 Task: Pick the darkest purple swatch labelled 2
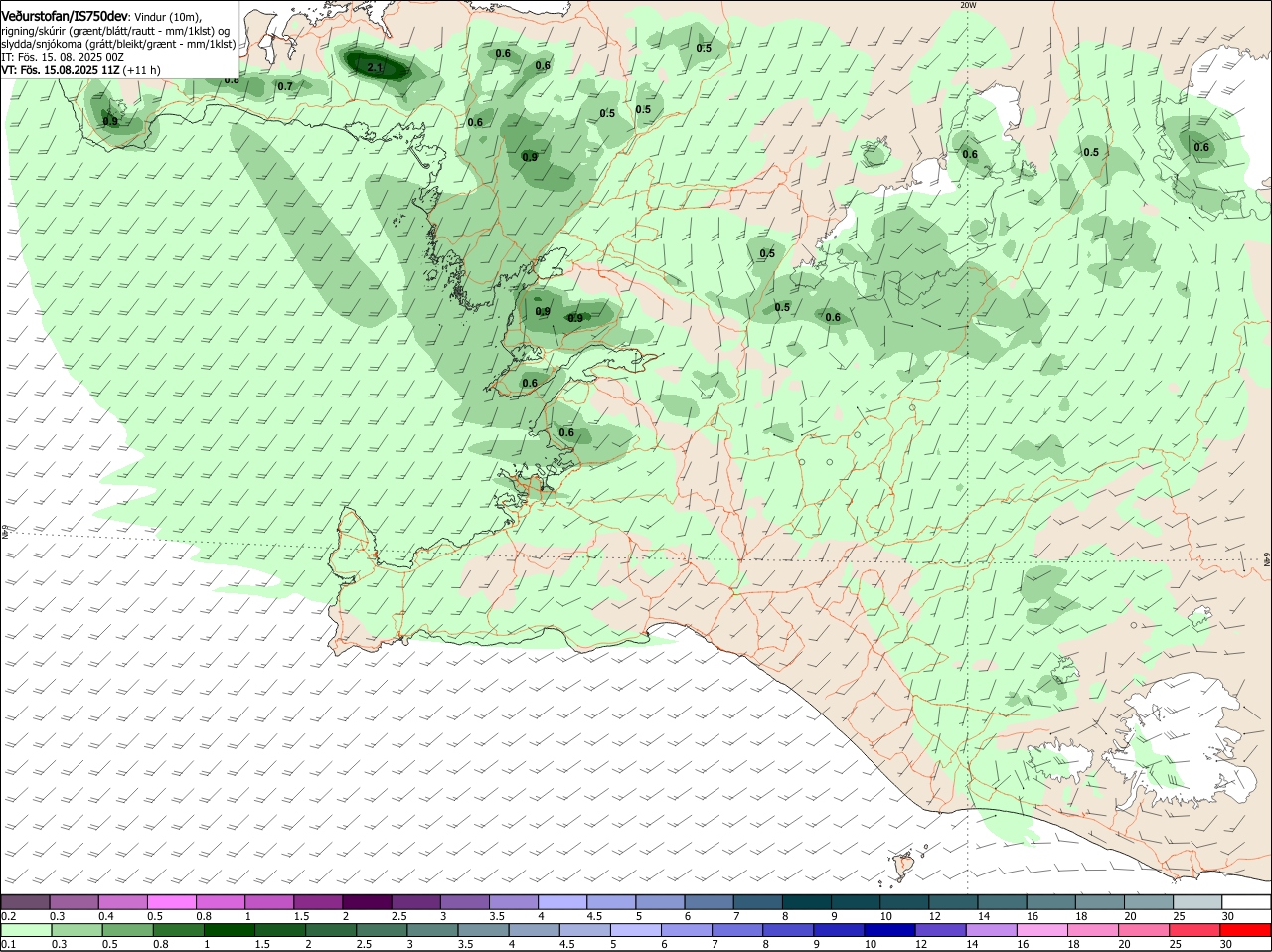[x=369, y=901]
